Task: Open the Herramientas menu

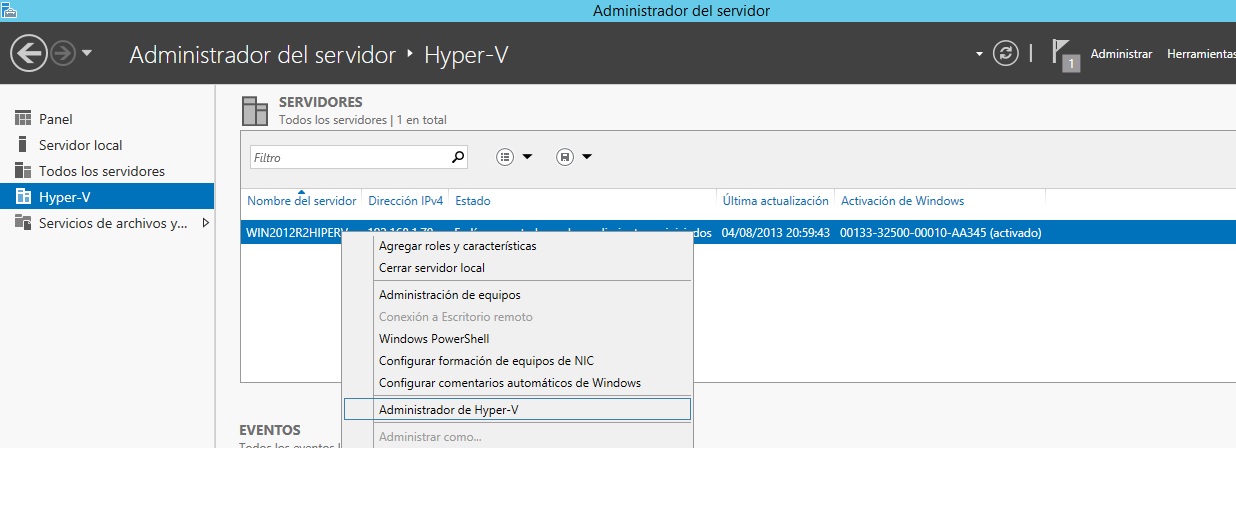Action: pyautogui.click(x=1200, y=54)
